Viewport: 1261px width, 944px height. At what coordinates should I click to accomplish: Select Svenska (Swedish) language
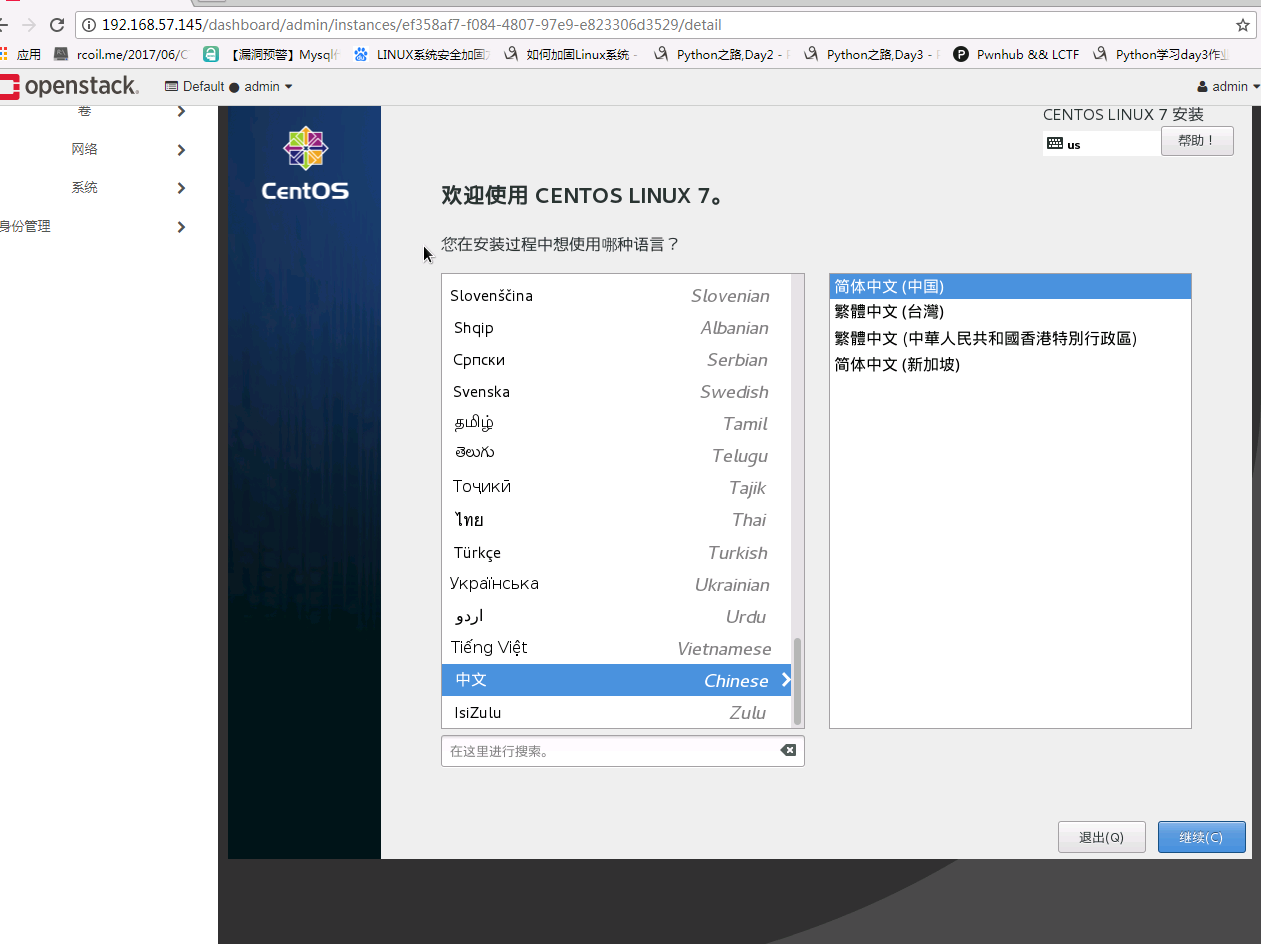click(616, 392)
